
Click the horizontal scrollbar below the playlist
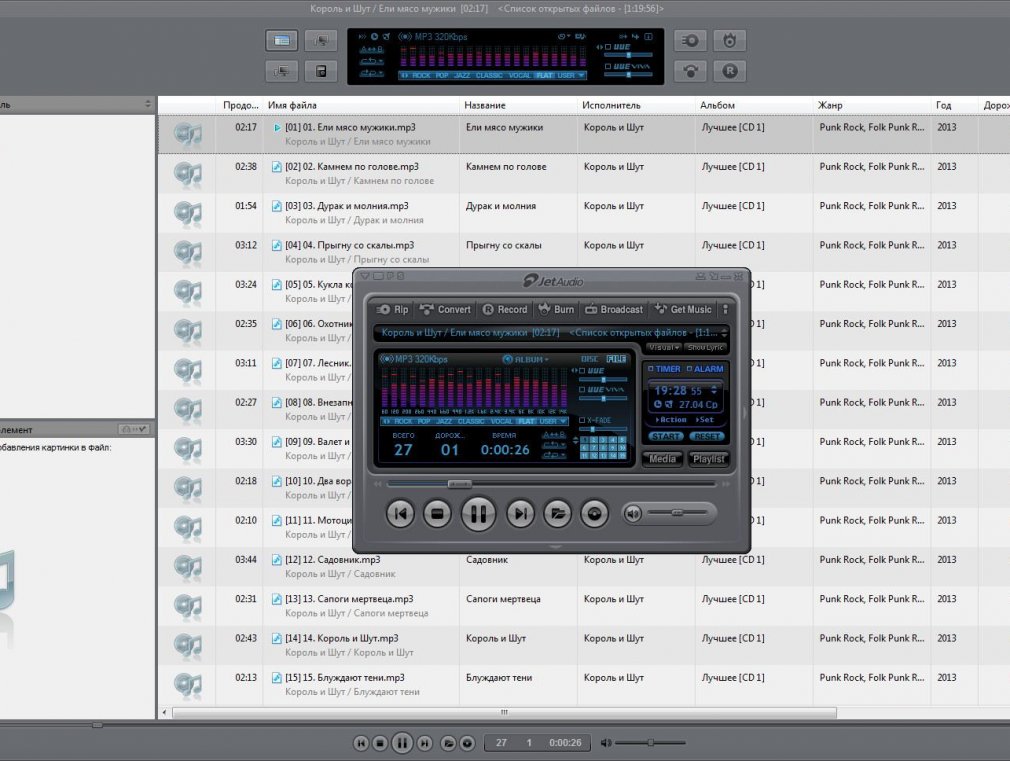coord(504,713)
